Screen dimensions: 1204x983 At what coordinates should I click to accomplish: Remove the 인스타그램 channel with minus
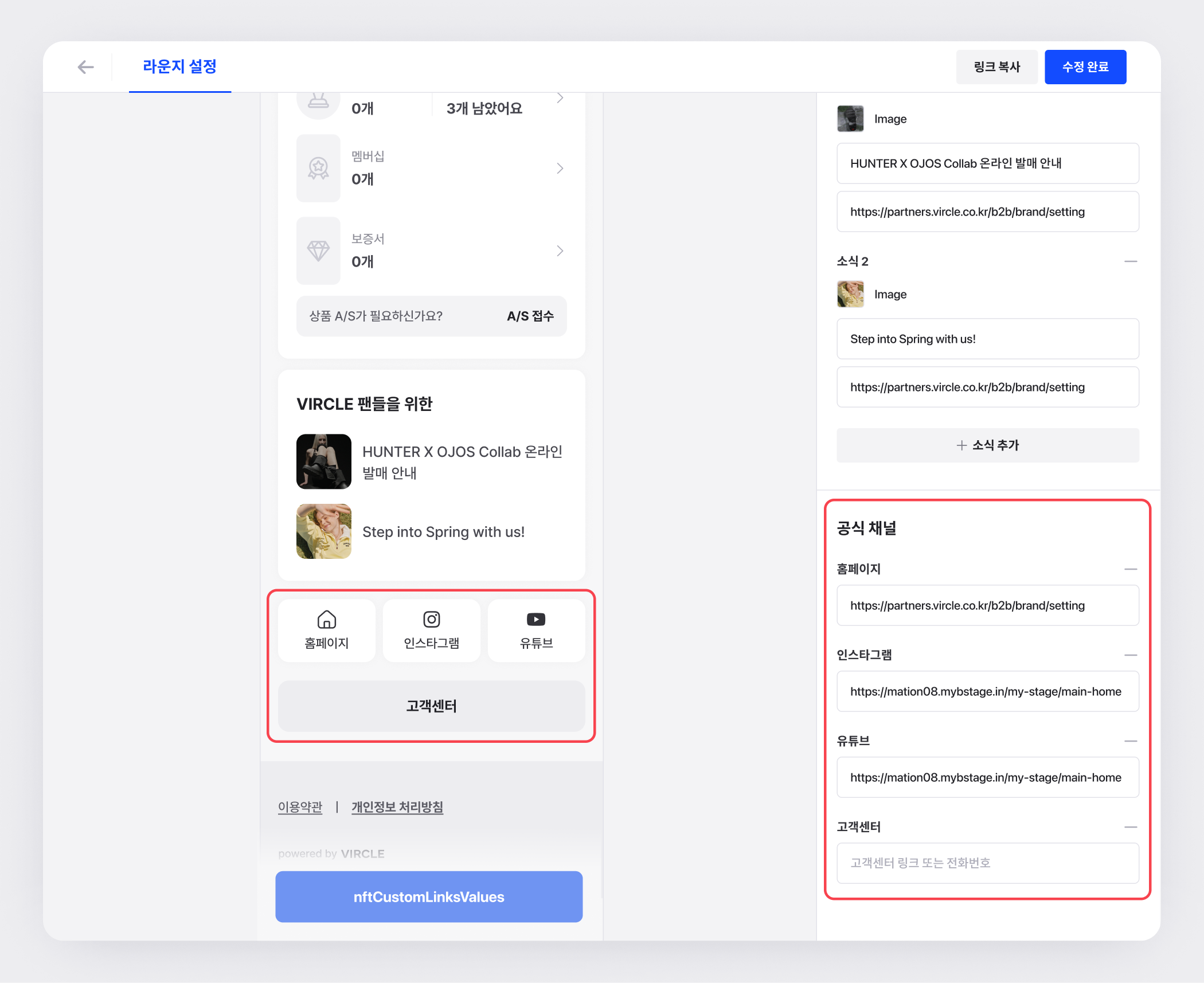[x=1130, y=655]
